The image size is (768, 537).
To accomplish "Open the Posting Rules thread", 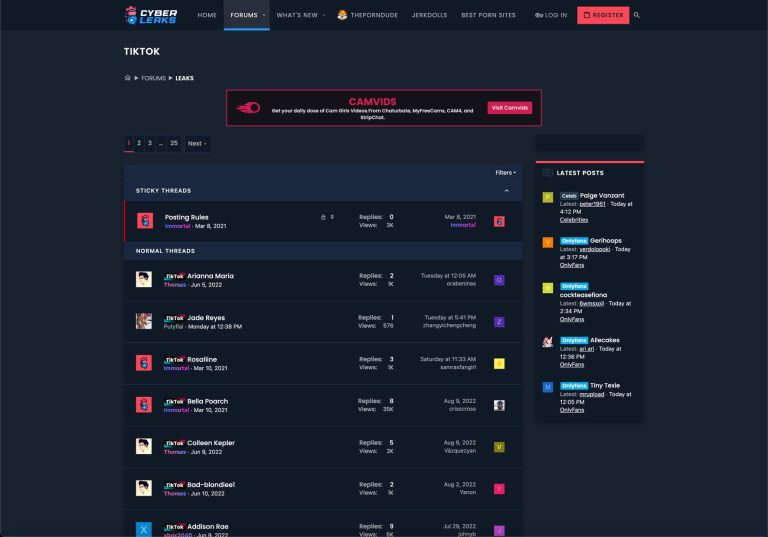I will (x=186, y=217).
